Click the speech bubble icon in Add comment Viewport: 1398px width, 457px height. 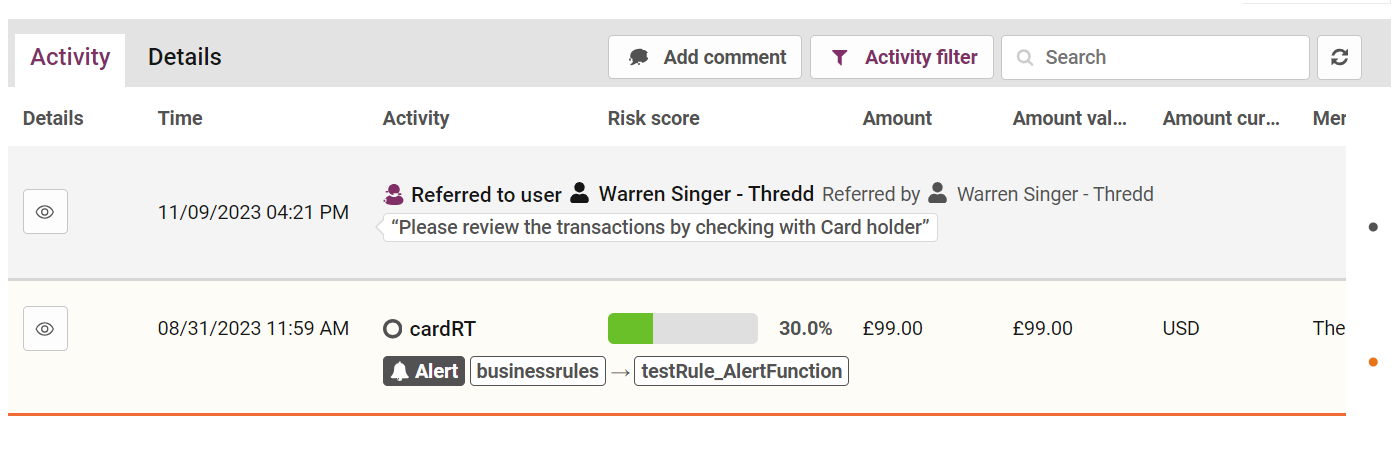638,58
